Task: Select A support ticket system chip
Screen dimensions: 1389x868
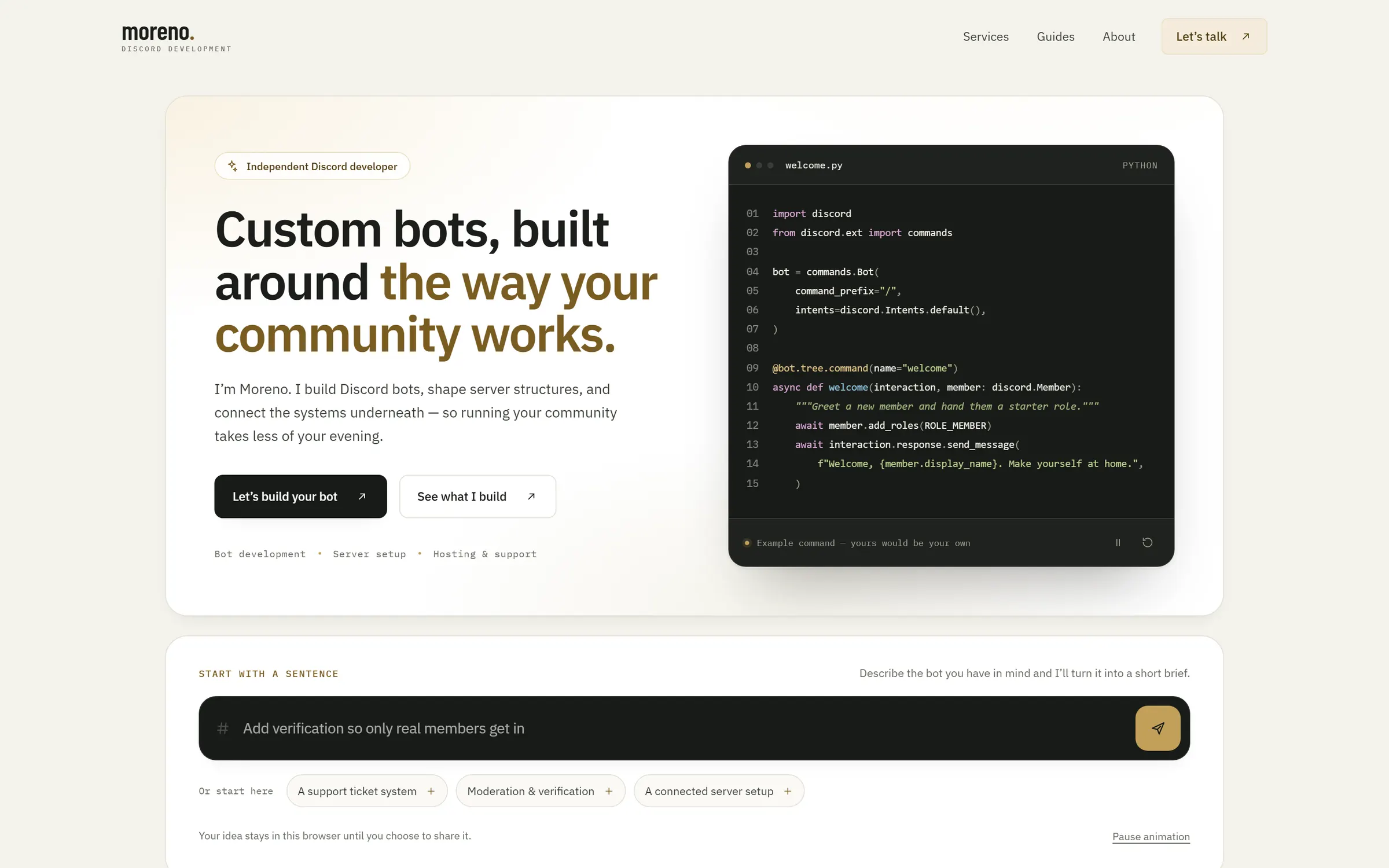Action: coord(366,791)
